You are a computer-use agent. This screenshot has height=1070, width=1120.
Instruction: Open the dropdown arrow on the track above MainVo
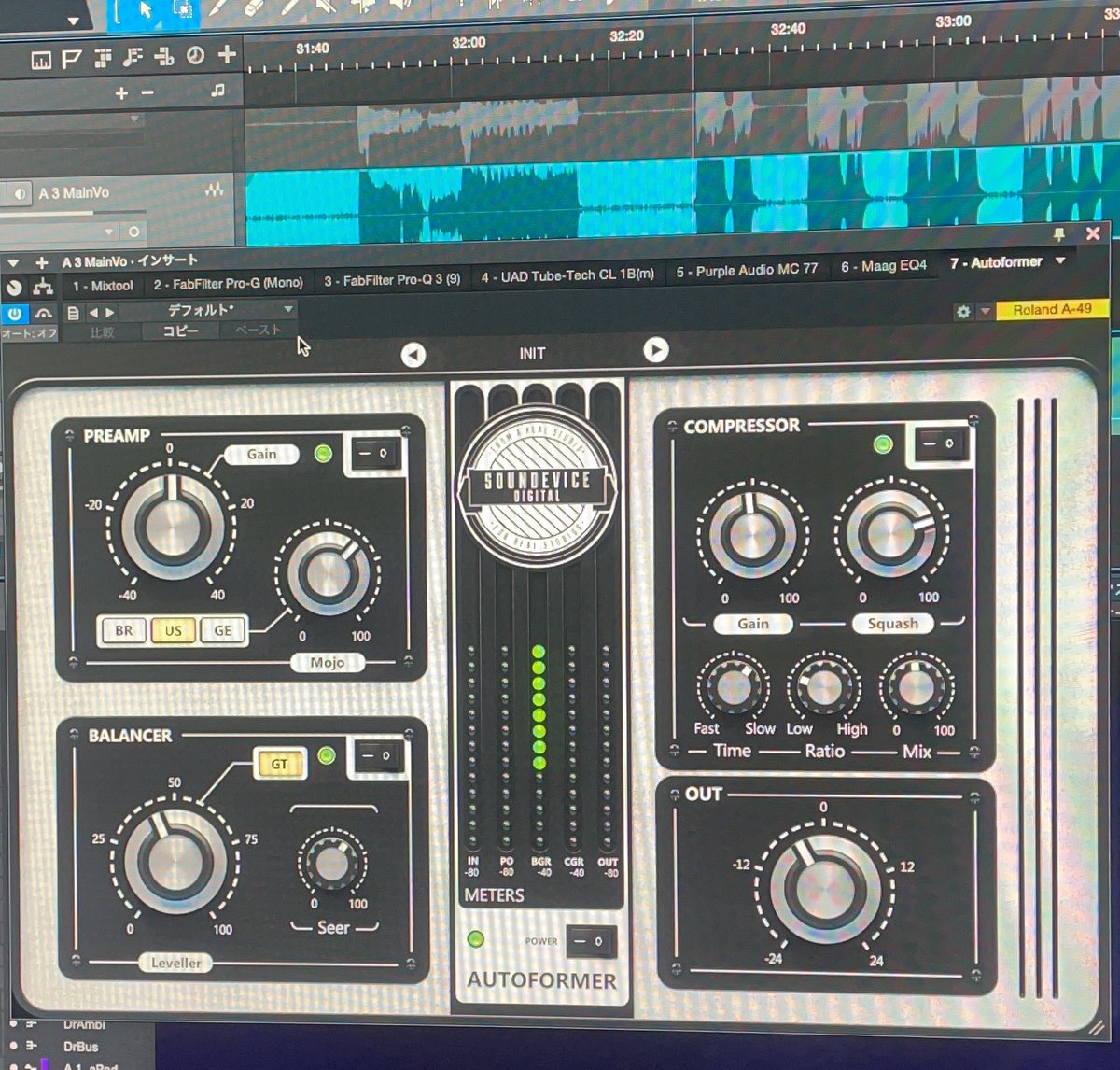point(135,120)
